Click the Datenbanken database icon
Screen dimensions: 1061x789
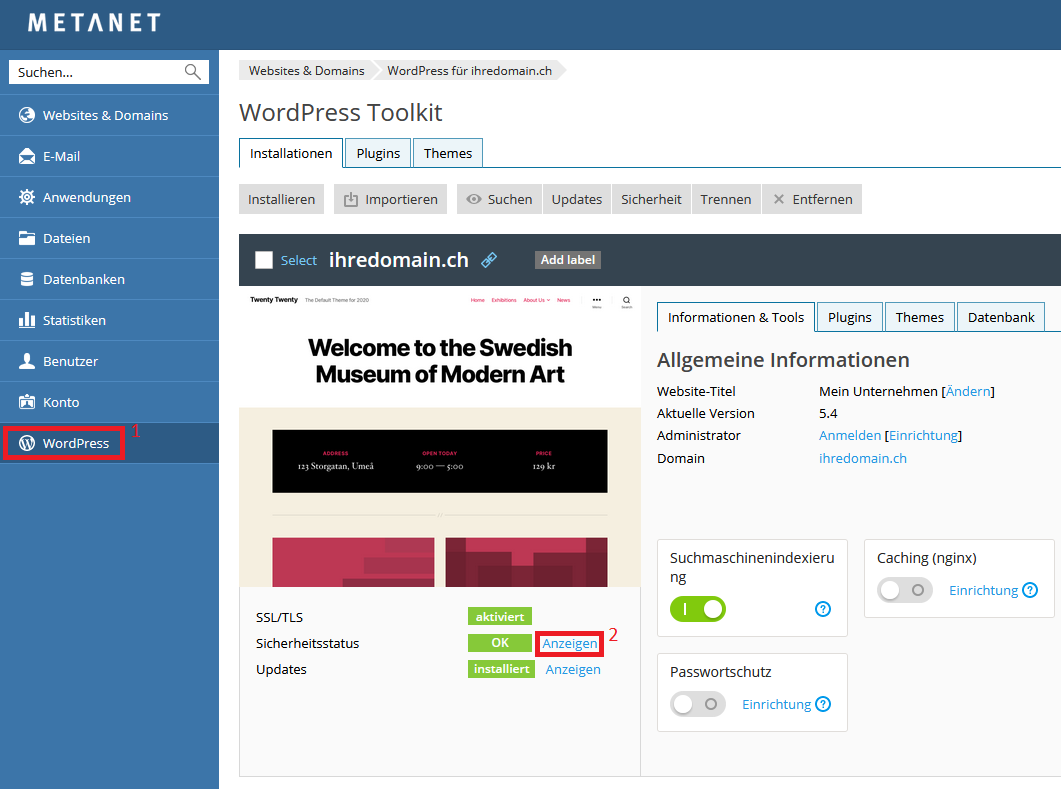[27, 279]
